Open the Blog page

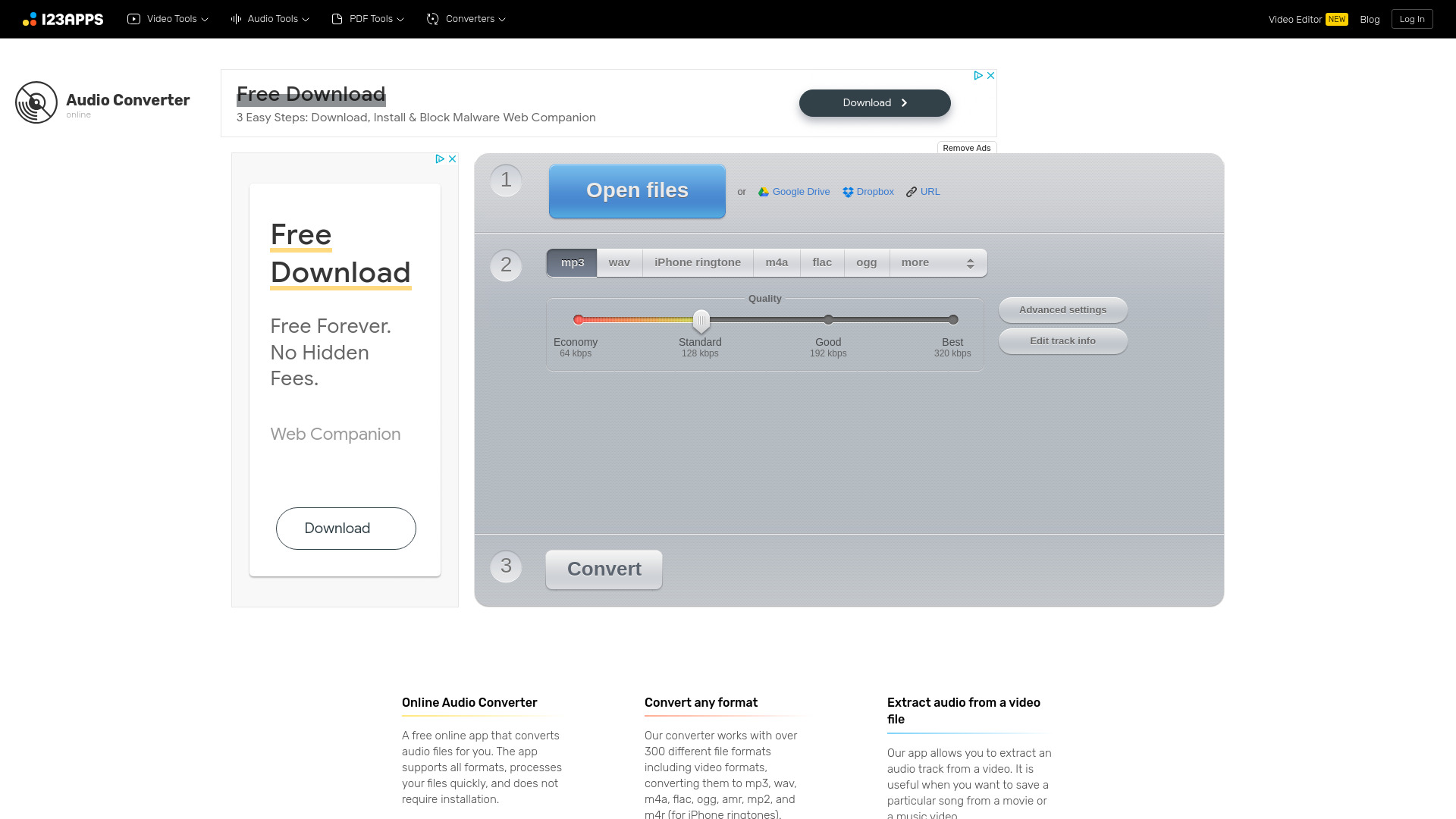tap(1370, 19)
